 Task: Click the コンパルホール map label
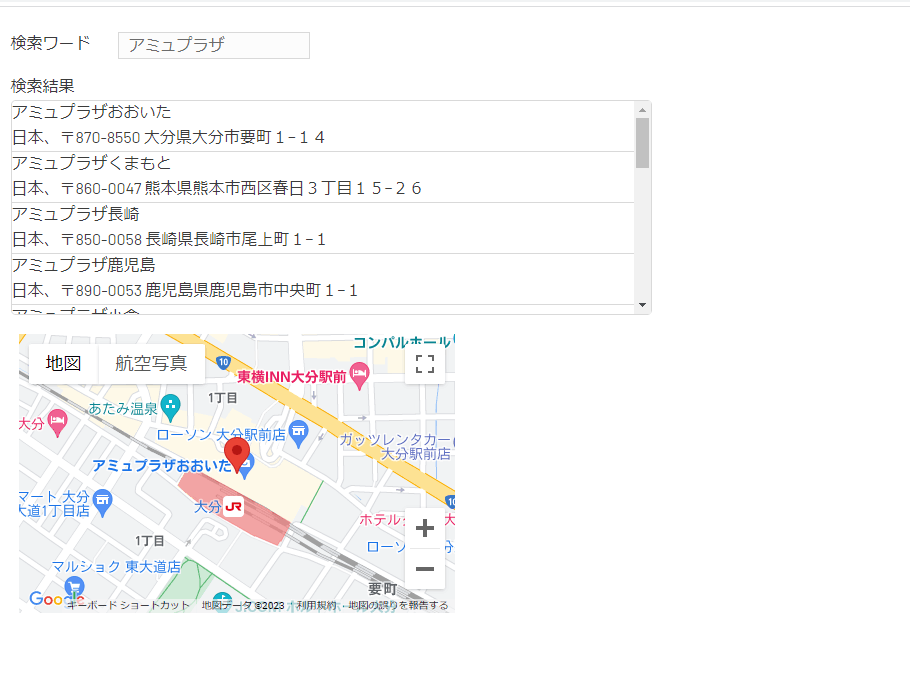tap(402, 342)
